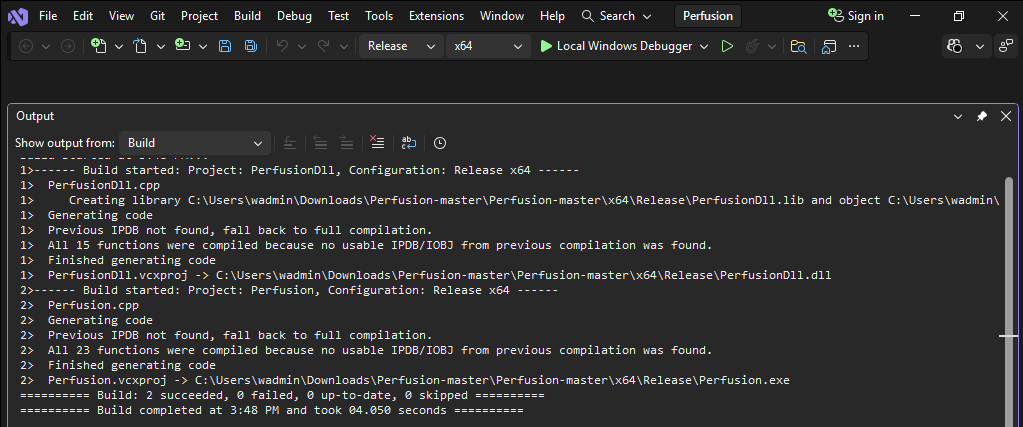Expand the Open File dropdown arrow

tap(161, 46)
